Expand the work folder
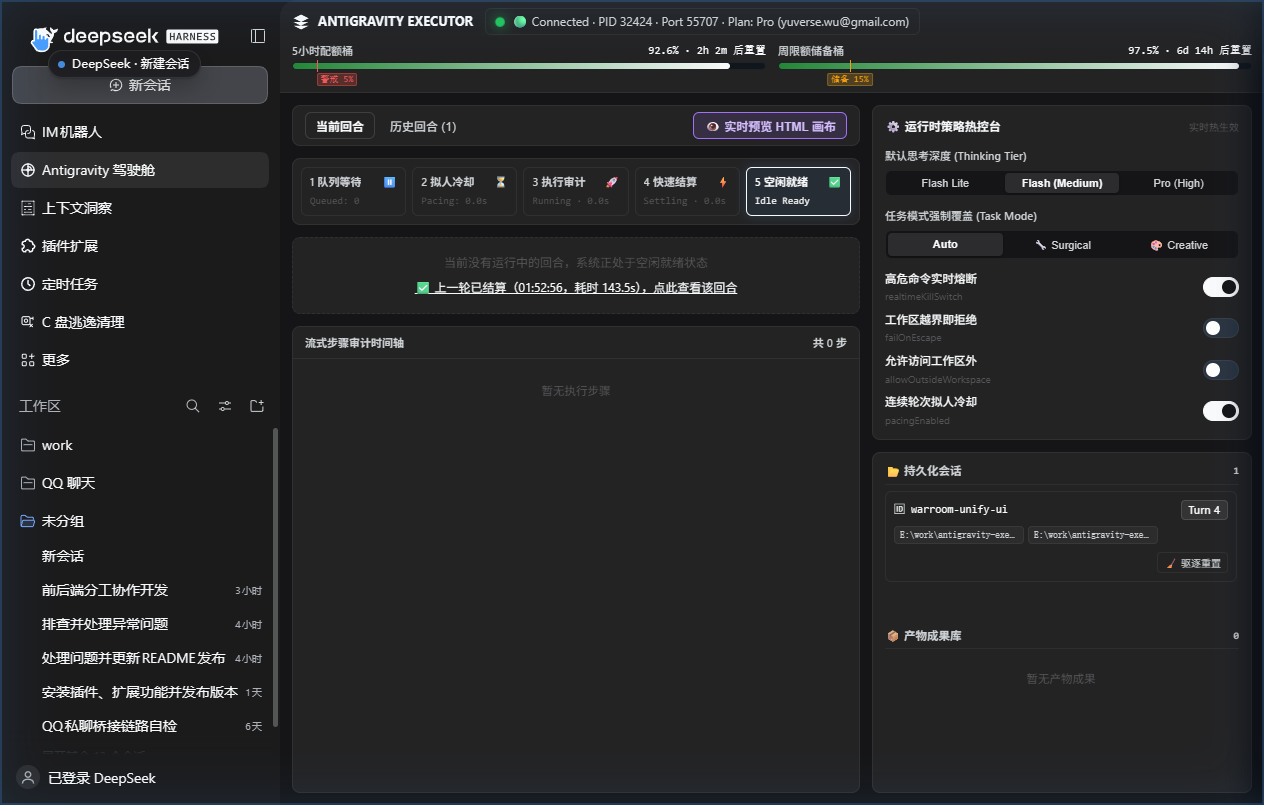The image size is (1264, 805). [x=140, y=445]
